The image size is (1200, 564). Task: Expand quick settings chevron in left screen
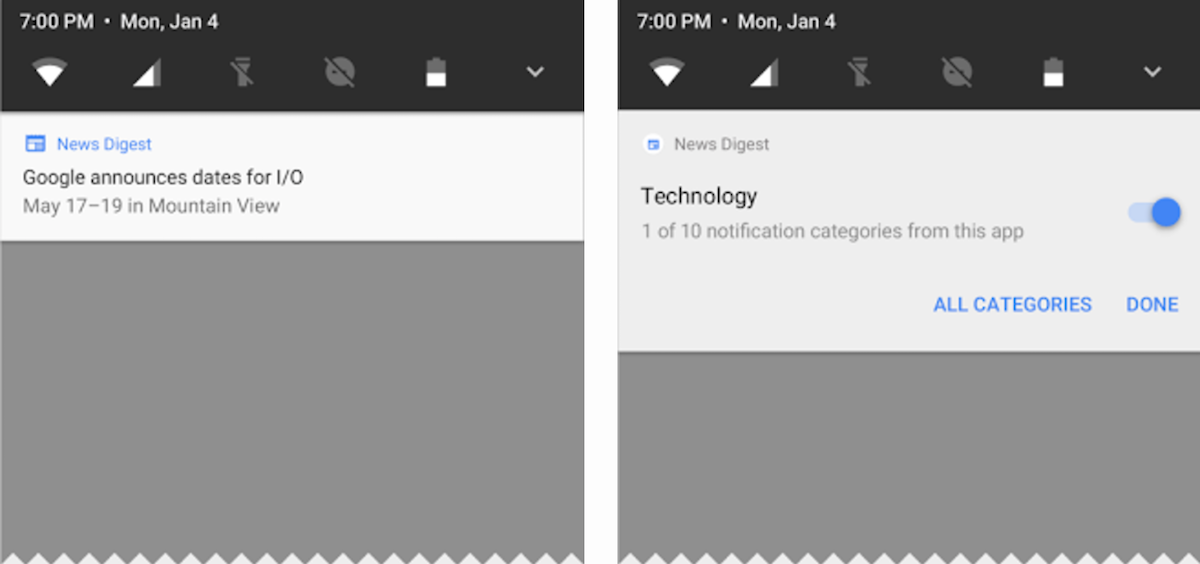point(535,72)
